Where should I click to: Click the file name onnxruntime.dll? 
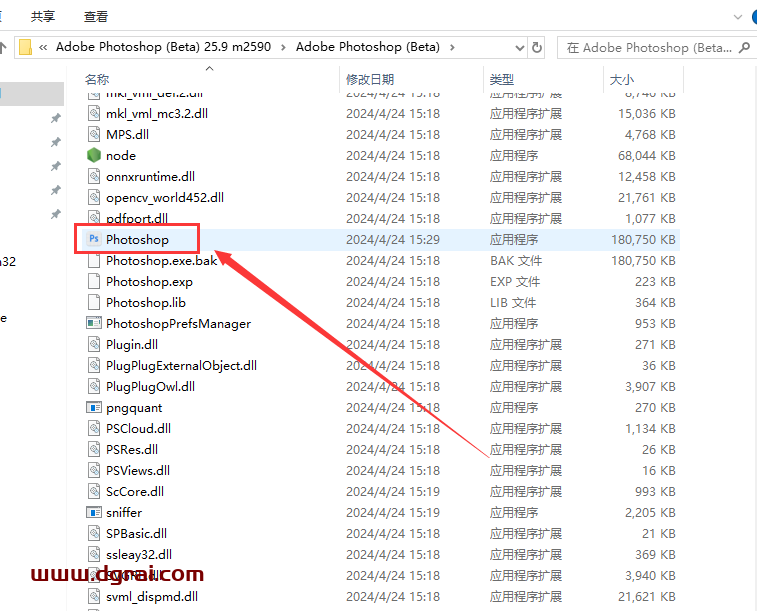[151, 176]
